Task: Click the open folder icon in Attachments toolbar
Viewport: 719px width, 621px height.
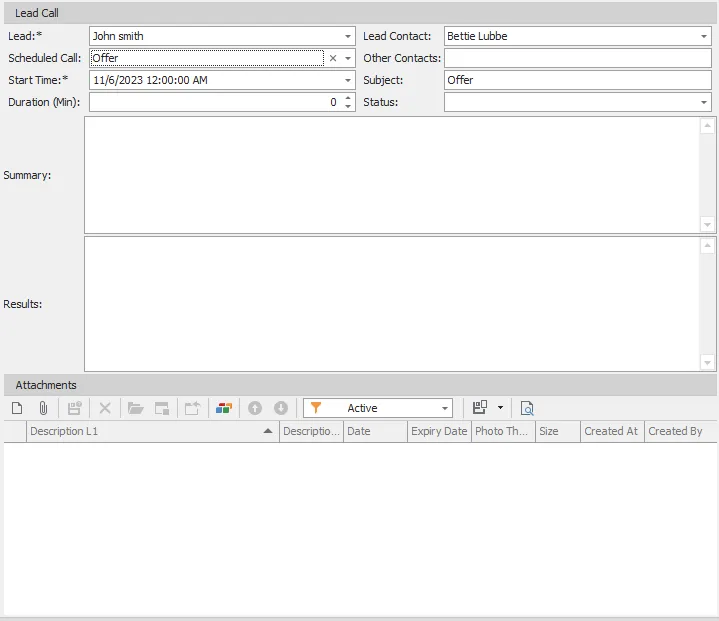Action: [135, 408]
